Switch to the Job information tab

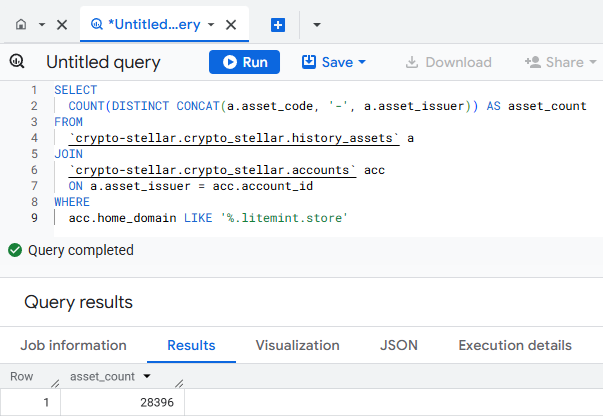pyautogui.click(x=73, y=345)
